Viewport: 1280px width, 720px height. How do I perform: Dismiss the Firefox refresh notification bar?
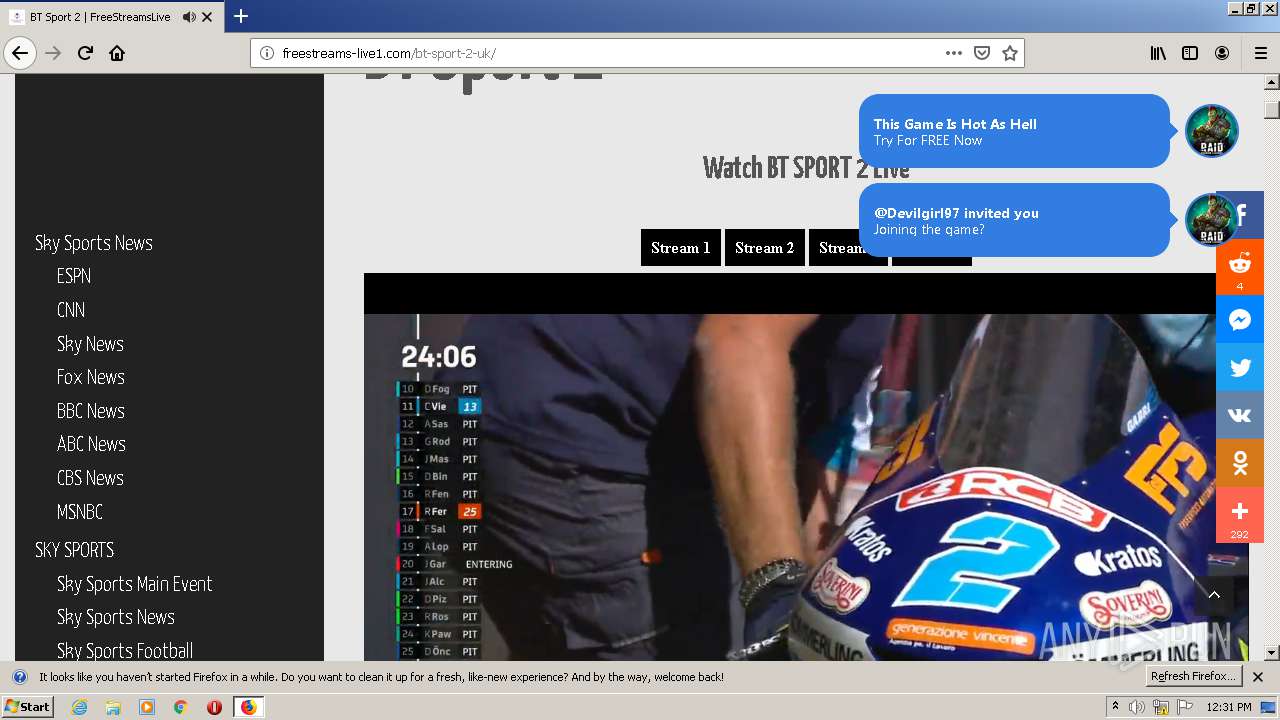(x=1258, y=677)
